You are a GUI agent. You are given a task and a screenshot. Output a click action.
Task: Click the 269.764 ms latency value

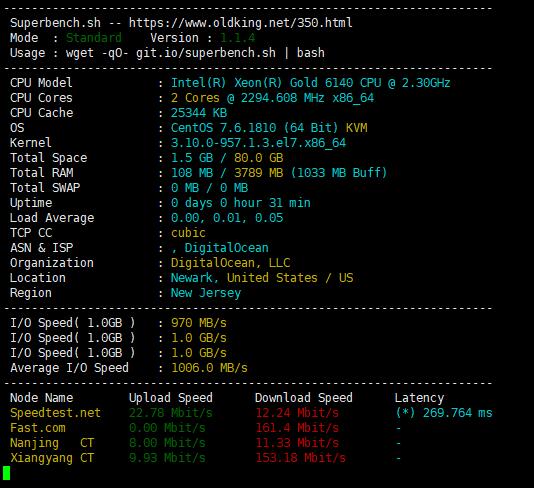tap(457, 413)
